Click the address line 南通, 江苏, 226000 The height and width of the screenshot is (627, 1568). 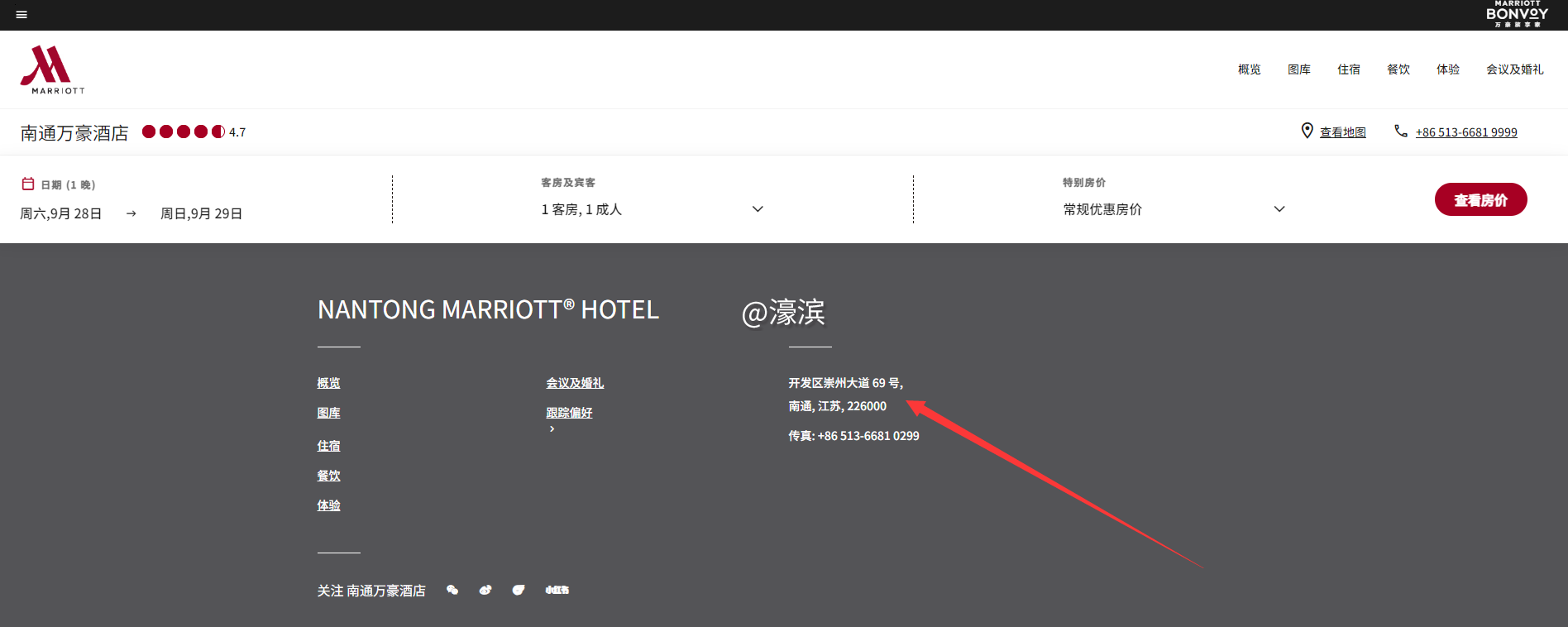tap(837, 406)
